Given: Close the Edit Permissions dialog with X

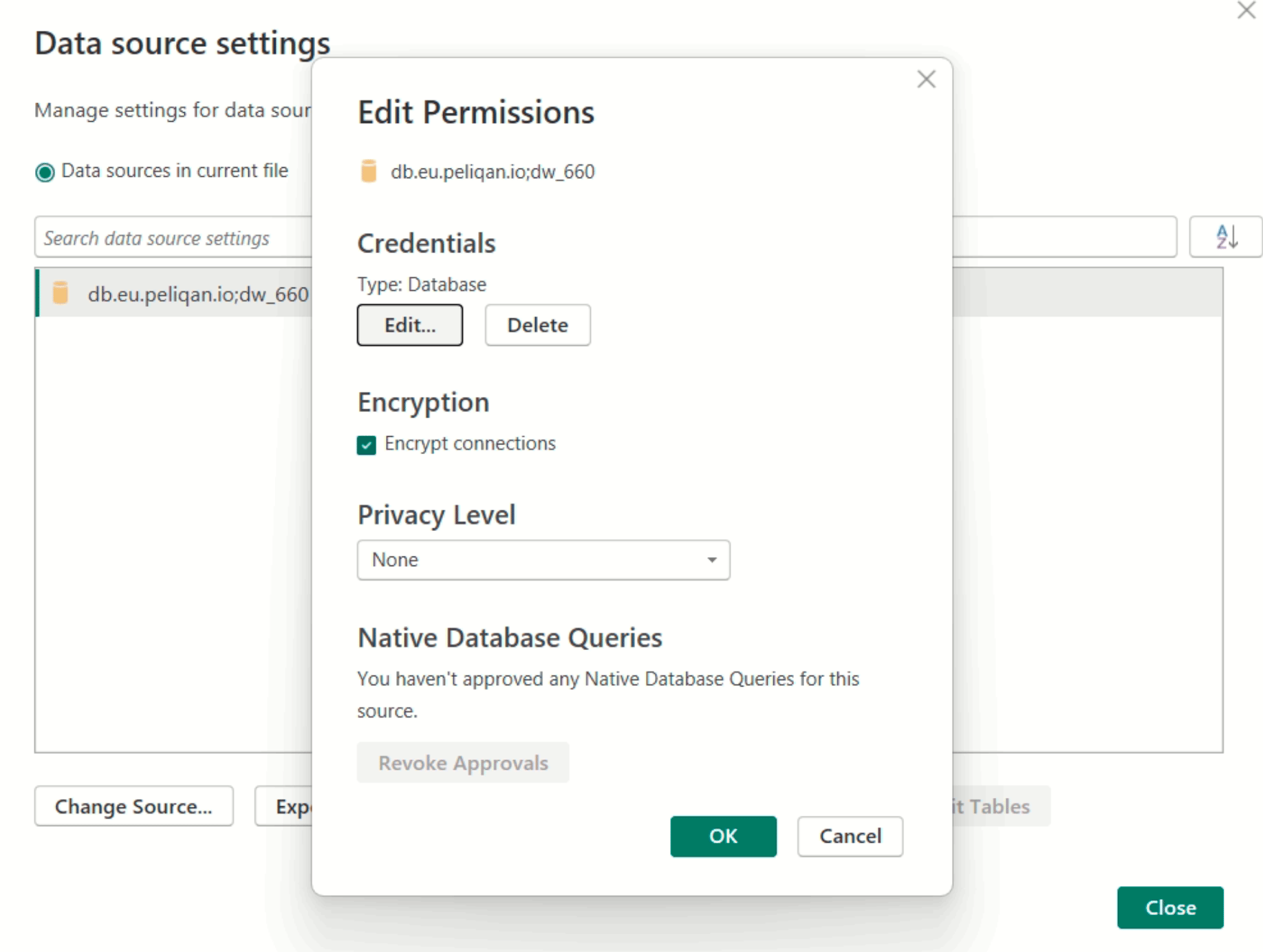Looking at the screenshot, I should coord(926,79).
